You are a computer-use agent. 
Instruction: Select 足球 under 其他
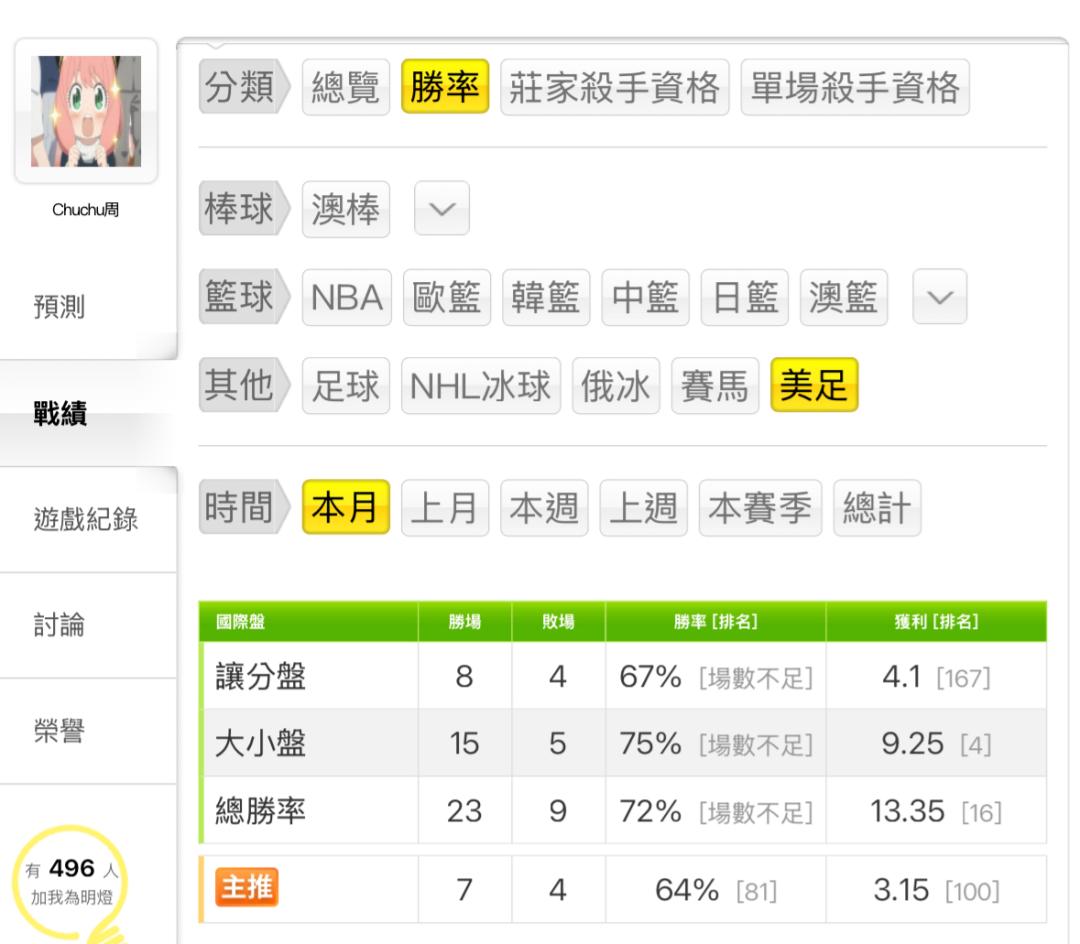point(346,386)
